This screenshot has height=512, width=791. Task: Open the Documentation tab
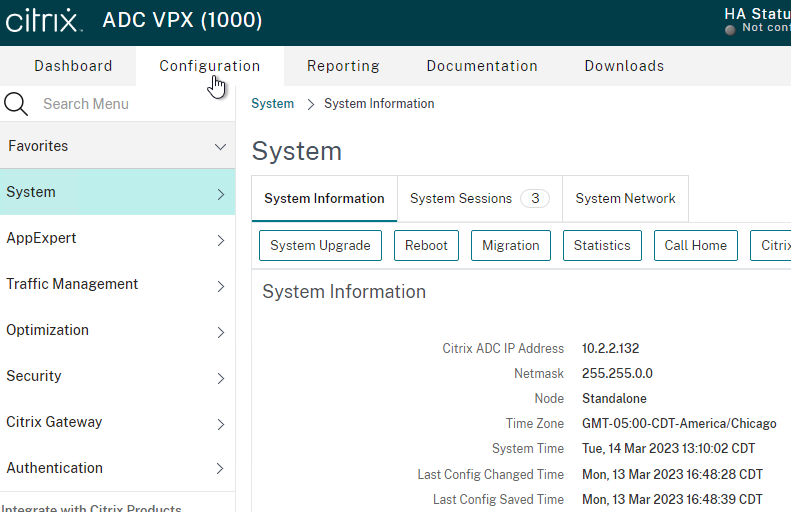coord(482,66)
